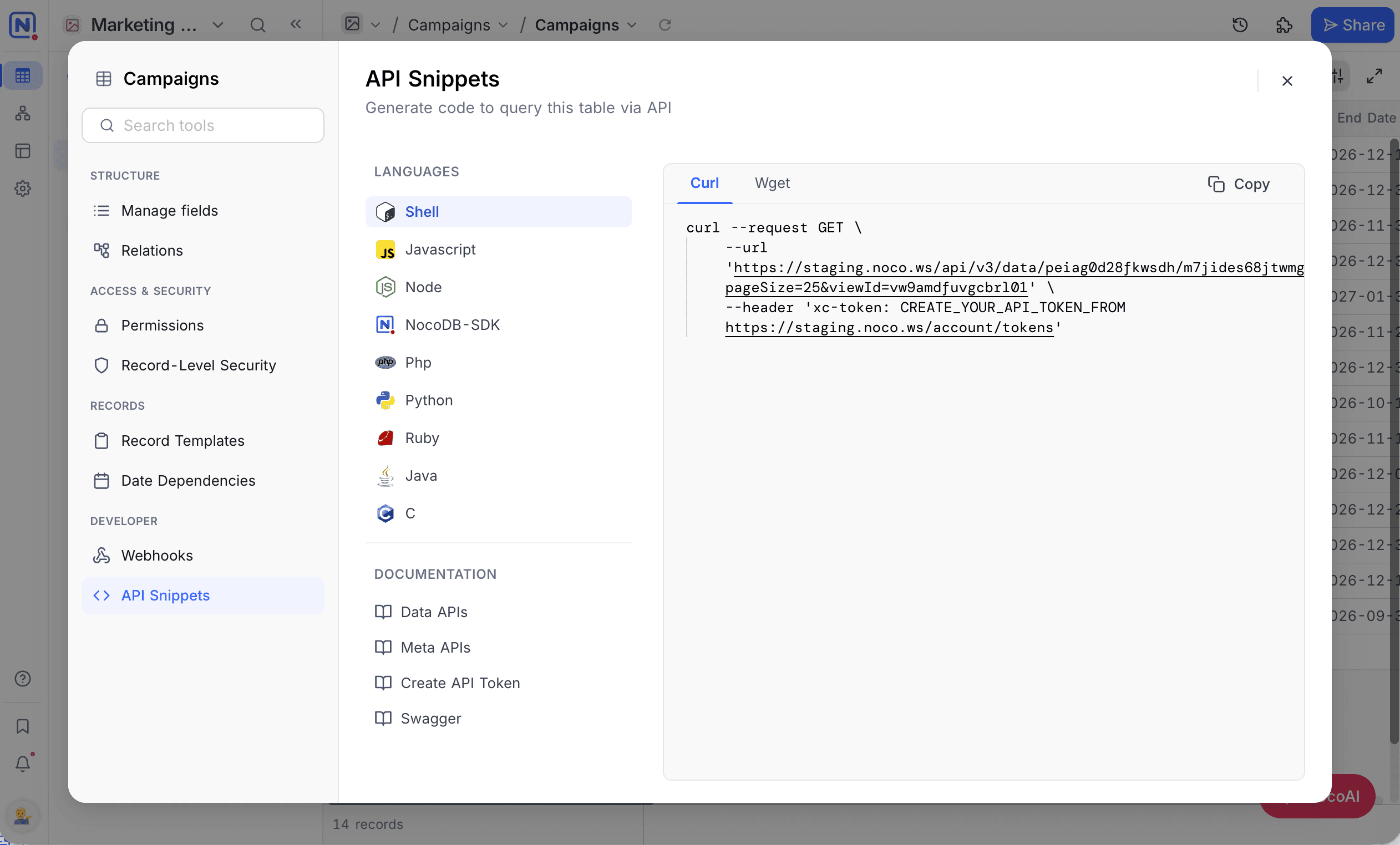Open the Date Dependencies tool

click(x=203, y=480)
